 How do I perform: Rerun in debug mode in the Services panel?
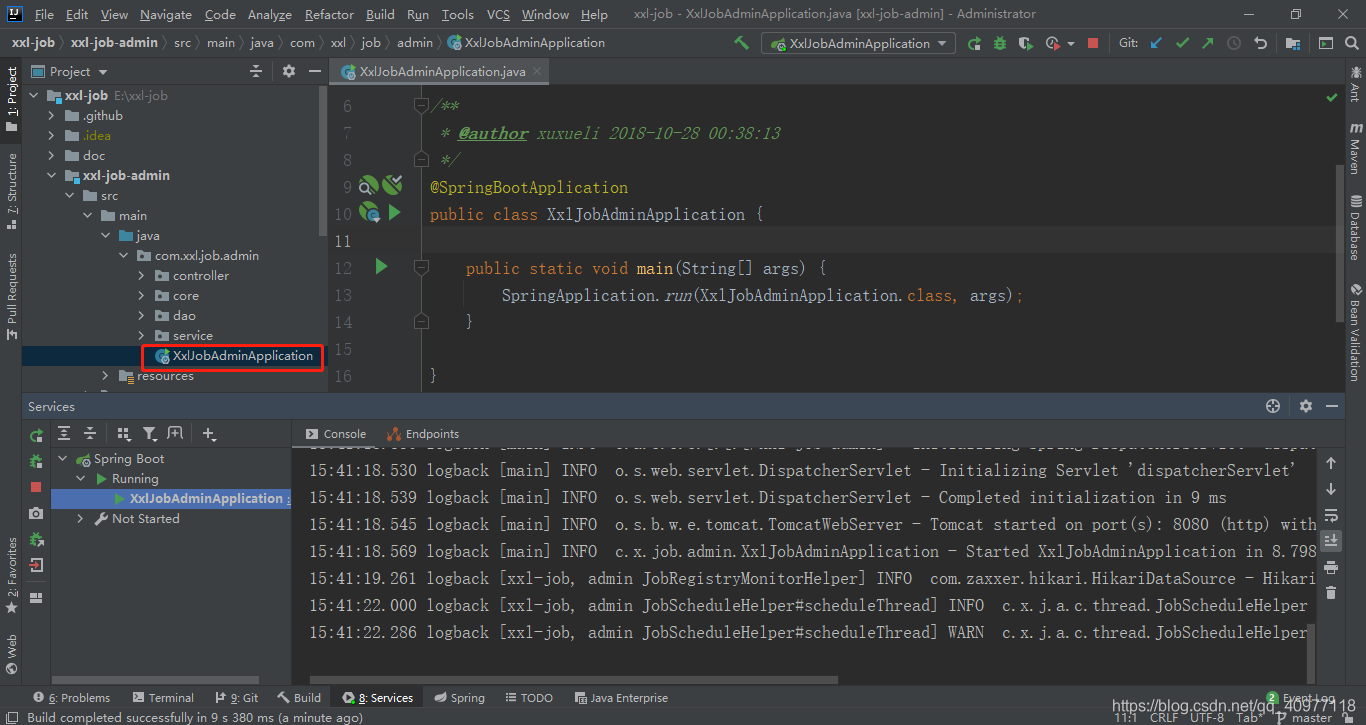[36, 461]
